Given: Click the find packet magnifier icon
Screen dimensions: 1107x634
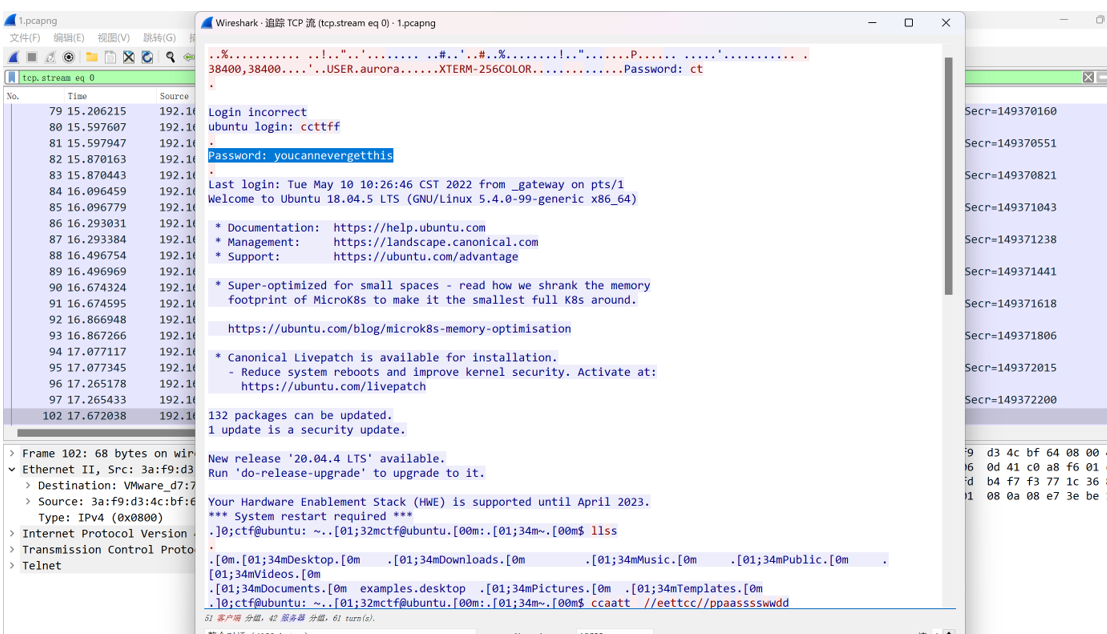Looking at the screenshot, I should (170, 57).
